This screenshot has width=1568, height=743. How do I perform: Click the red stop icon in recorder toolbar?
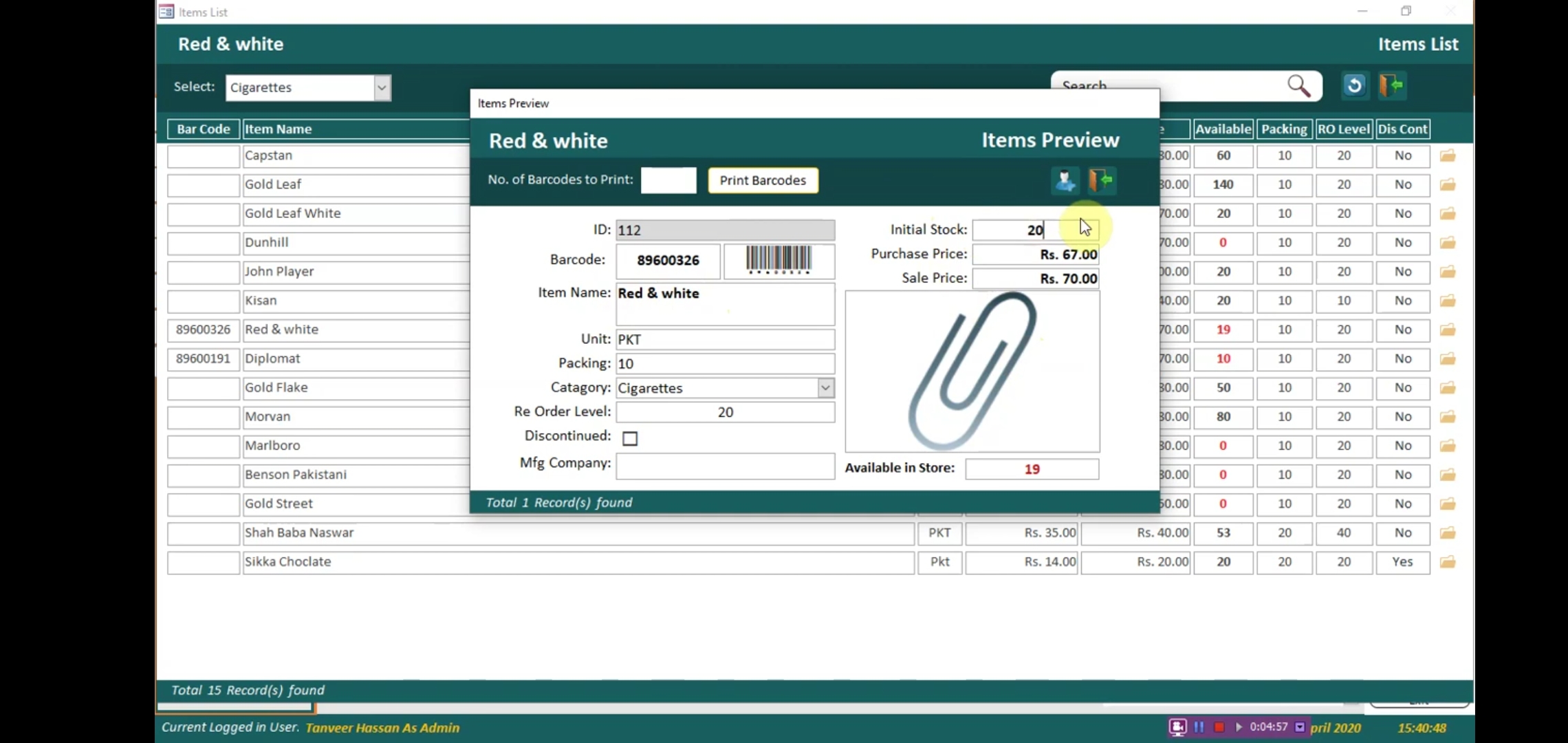(x=1219, y=726)
